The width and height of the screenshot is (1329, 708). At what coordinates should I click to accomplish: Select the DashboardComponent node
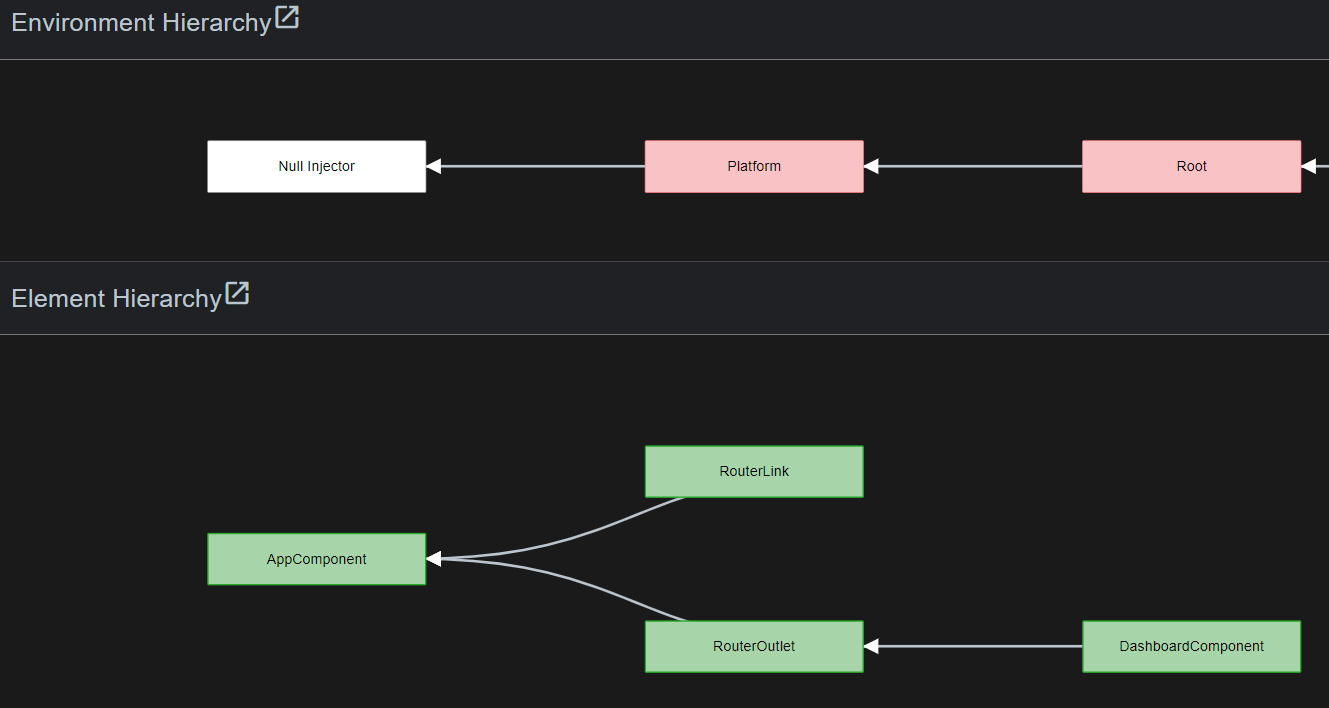tap(1191, 646)
